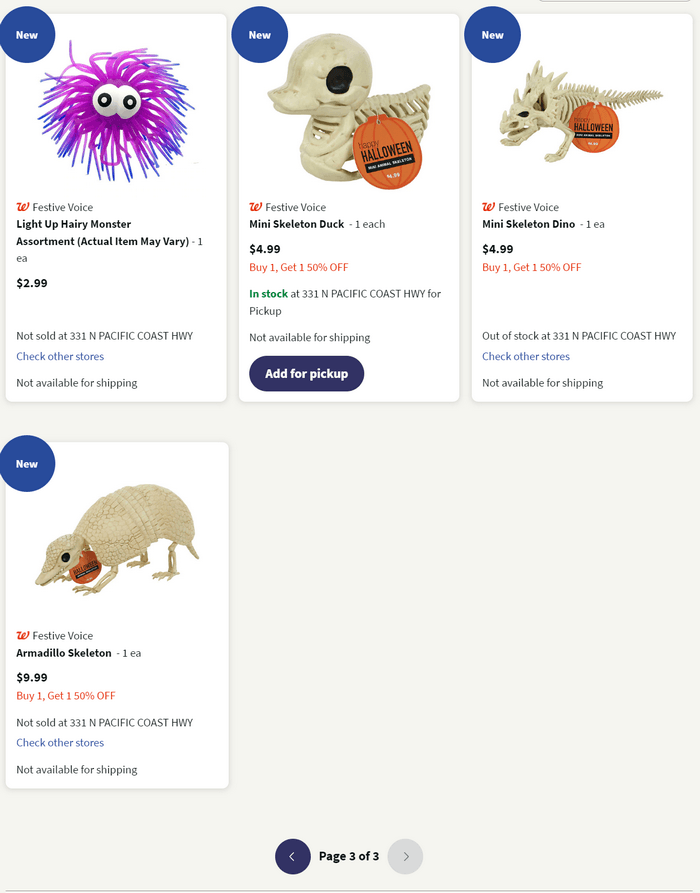Click the Page 3 of 3 label
The image size is (700, 893).
(x=349, y=856)
